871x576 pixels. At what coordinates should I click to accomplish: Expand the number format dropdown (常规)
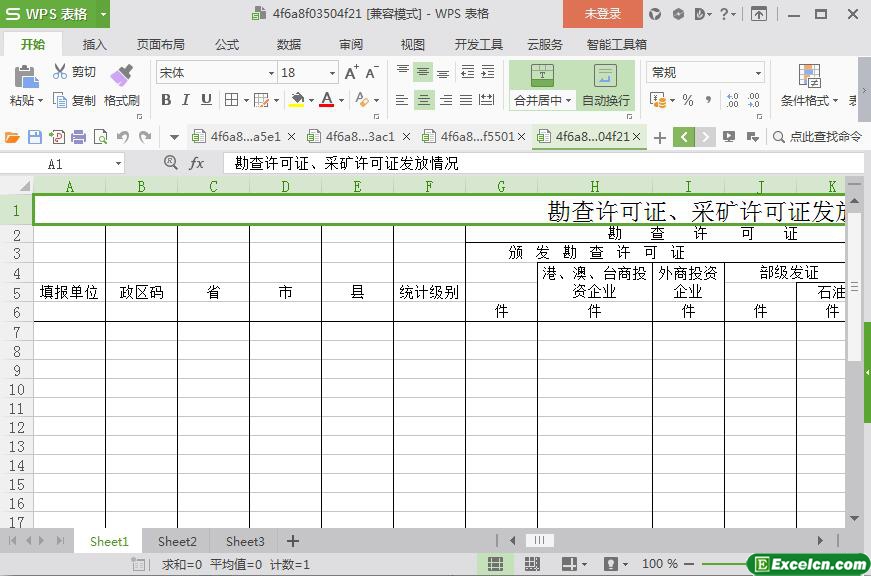click(758, 73)
